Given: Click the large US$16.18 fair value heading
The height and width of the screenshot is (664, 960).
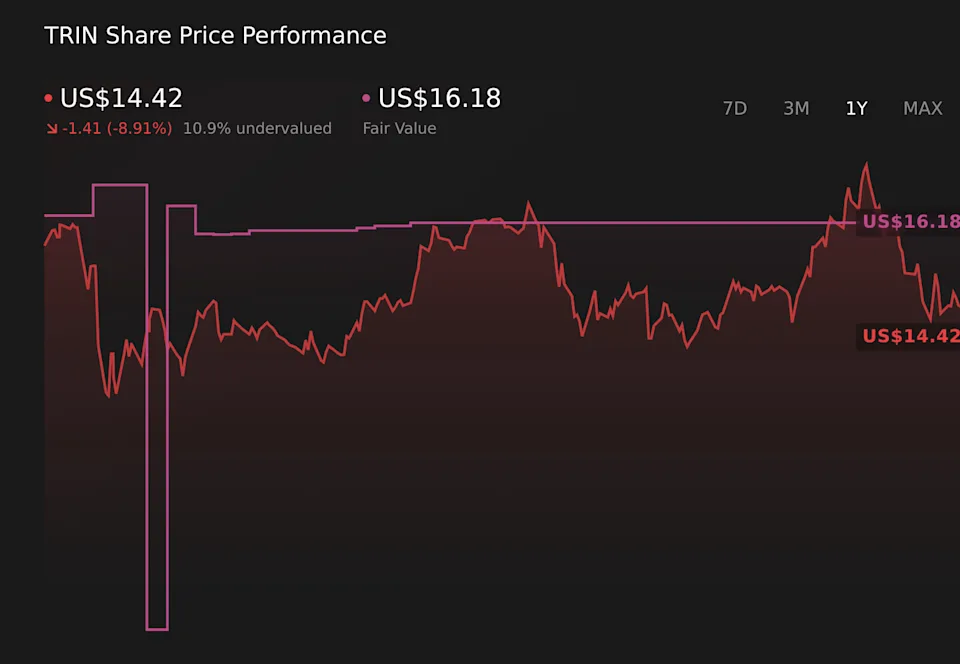Looking at the screenshot, I should point(439,99).
